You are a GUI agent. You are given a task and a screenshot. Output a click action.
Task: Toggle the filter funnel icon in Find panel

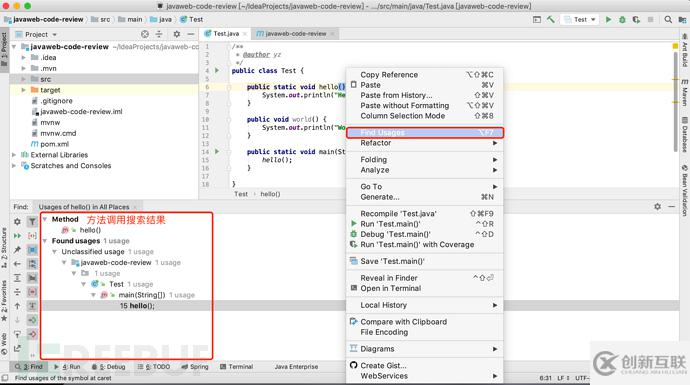32,222
